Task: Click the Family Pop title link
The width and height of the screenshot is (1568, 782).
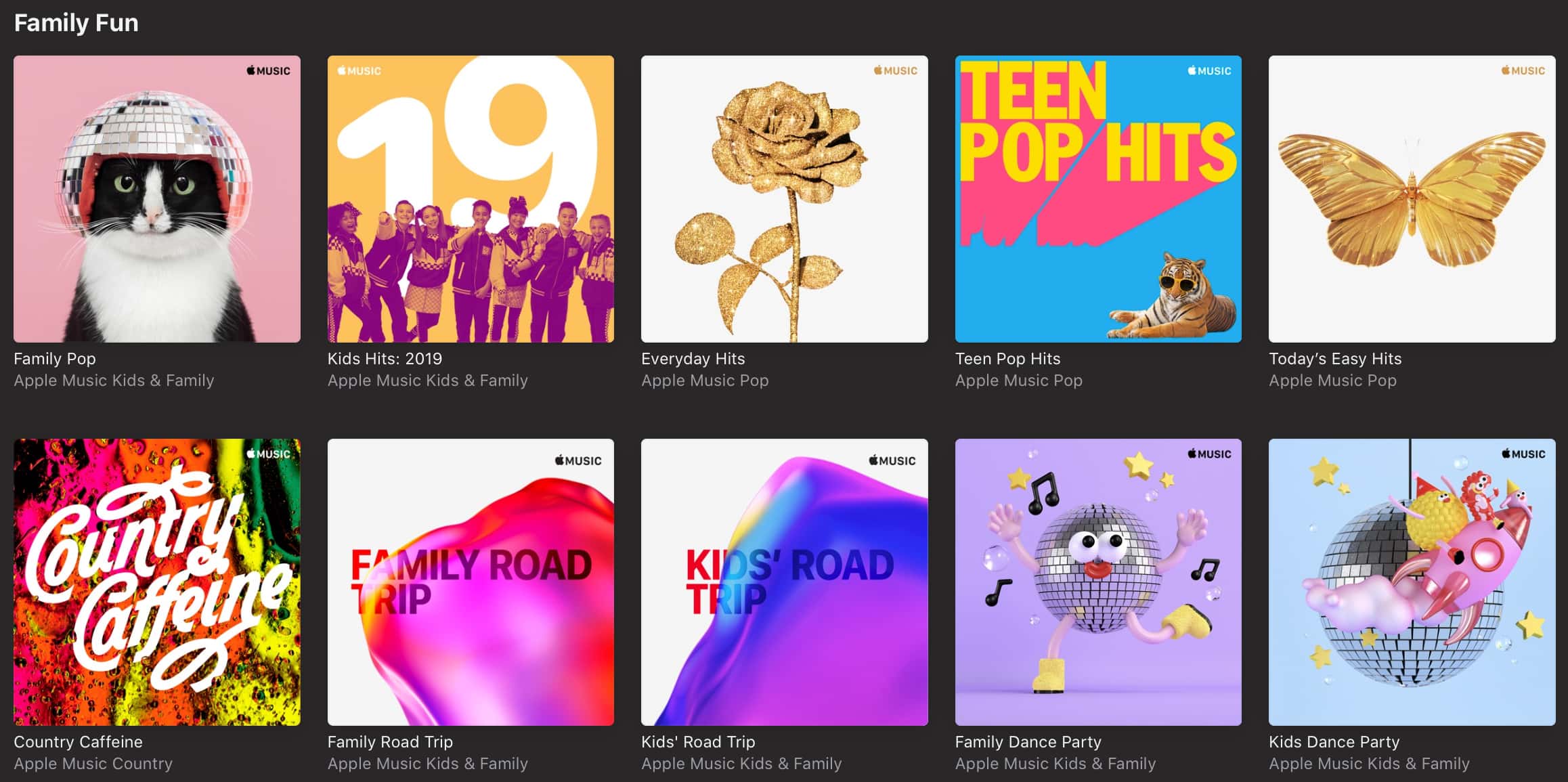Action: click(55, 359)
